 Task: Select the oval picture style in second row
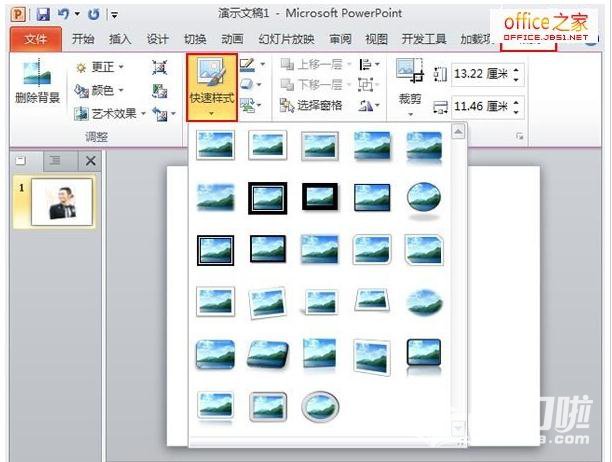(423, 198)
